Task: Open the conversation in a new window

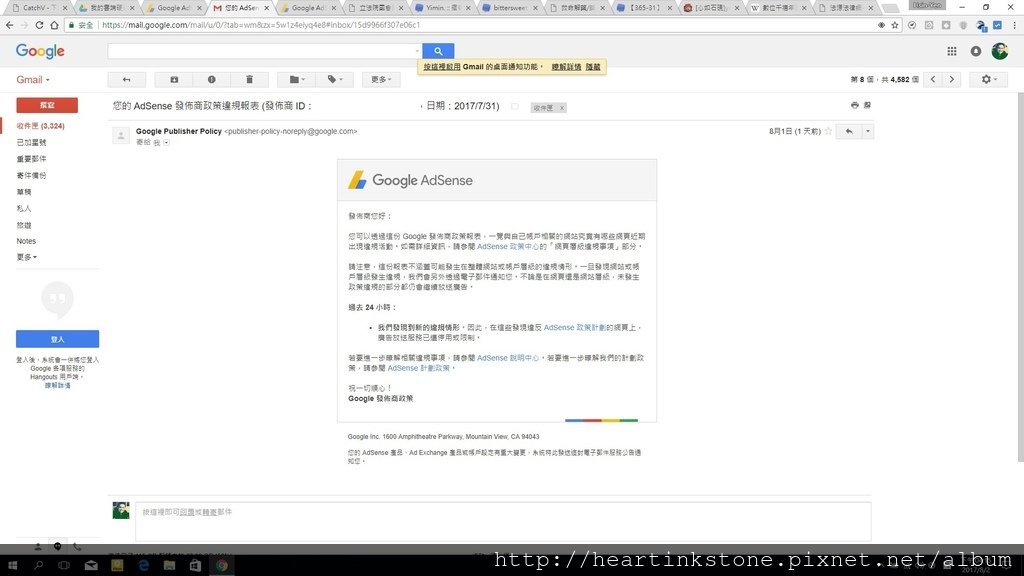Action: tap(867, 105)
